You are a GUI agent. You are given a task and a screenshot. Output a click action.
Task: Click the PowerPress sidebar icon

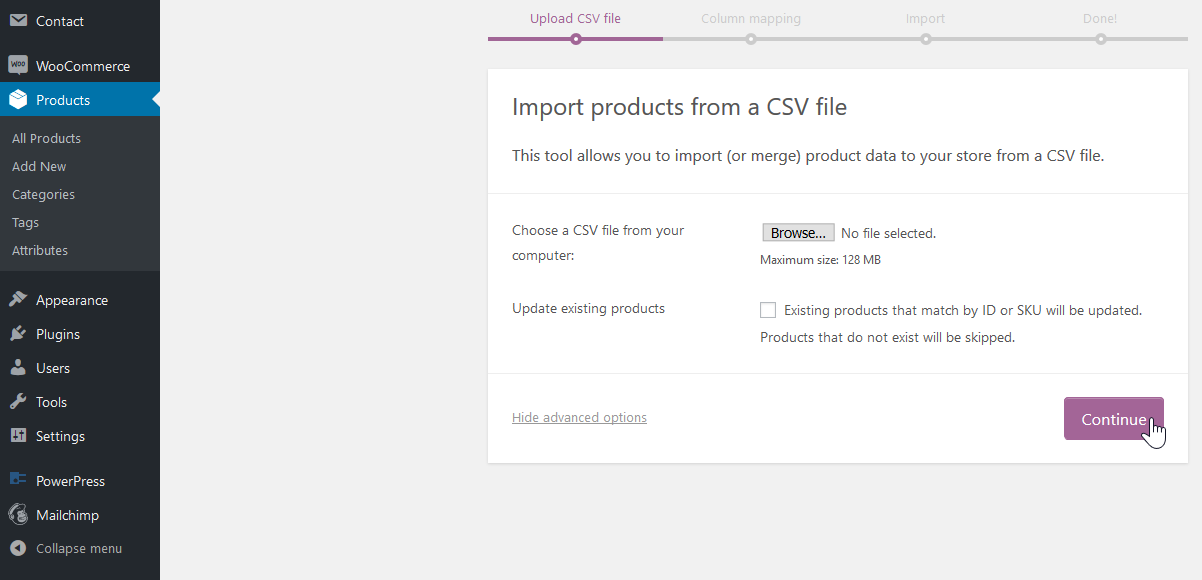(18, 481)
